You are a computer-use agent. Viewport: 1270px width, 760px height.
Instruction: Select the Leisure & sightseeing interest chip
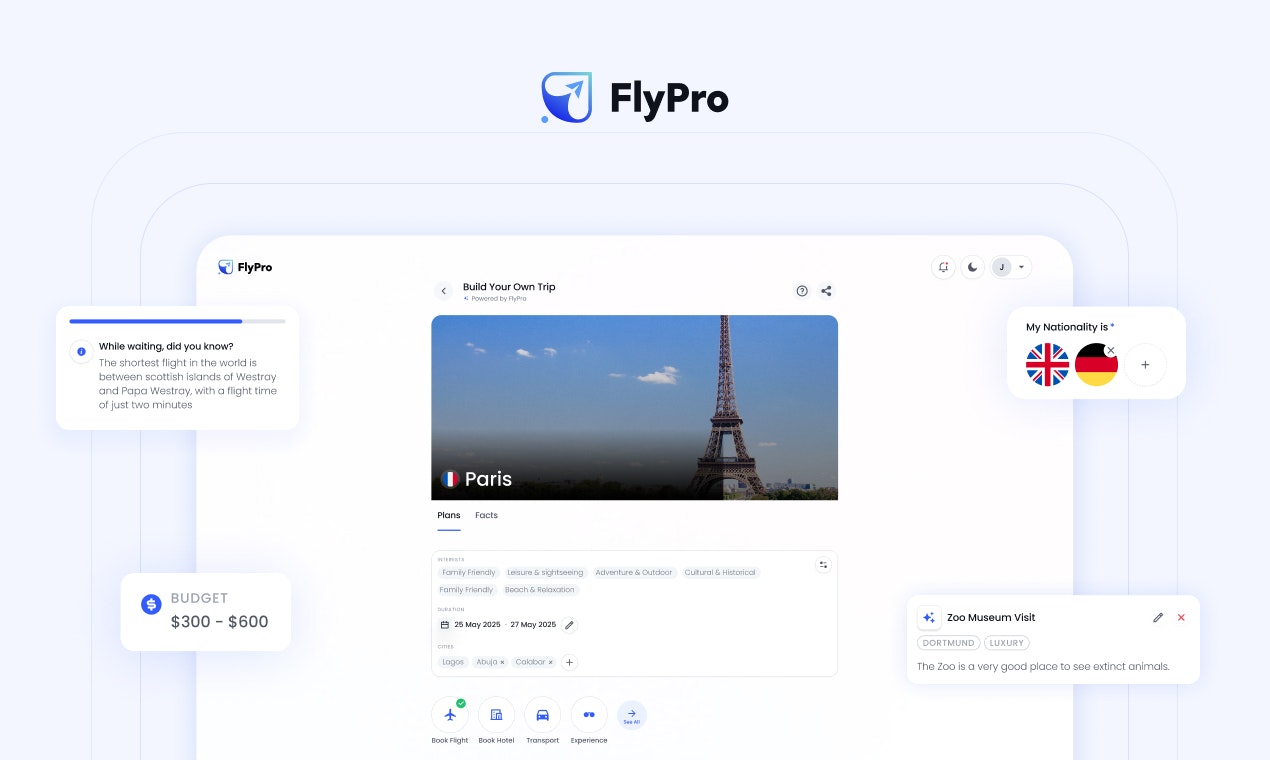pyautogui.click(x=545, y=573)
